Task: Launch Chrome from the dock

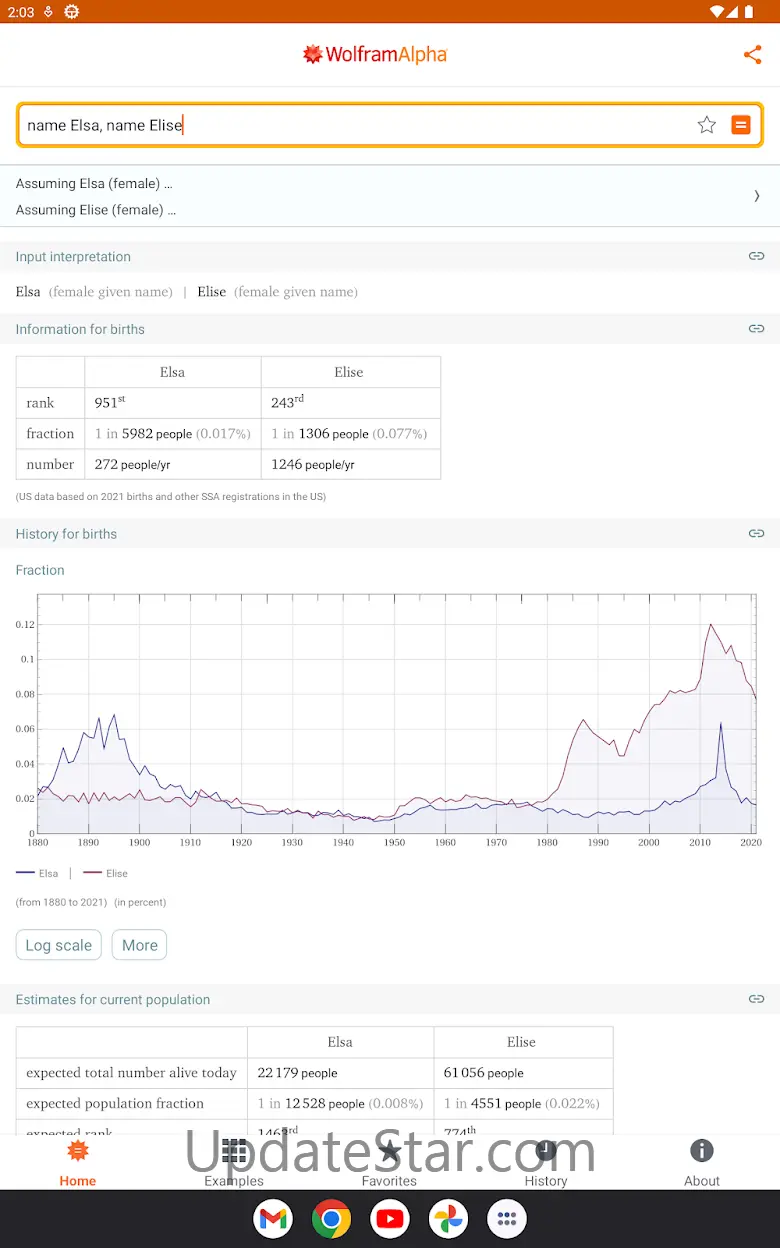Action: click(x=331, y=1219)
